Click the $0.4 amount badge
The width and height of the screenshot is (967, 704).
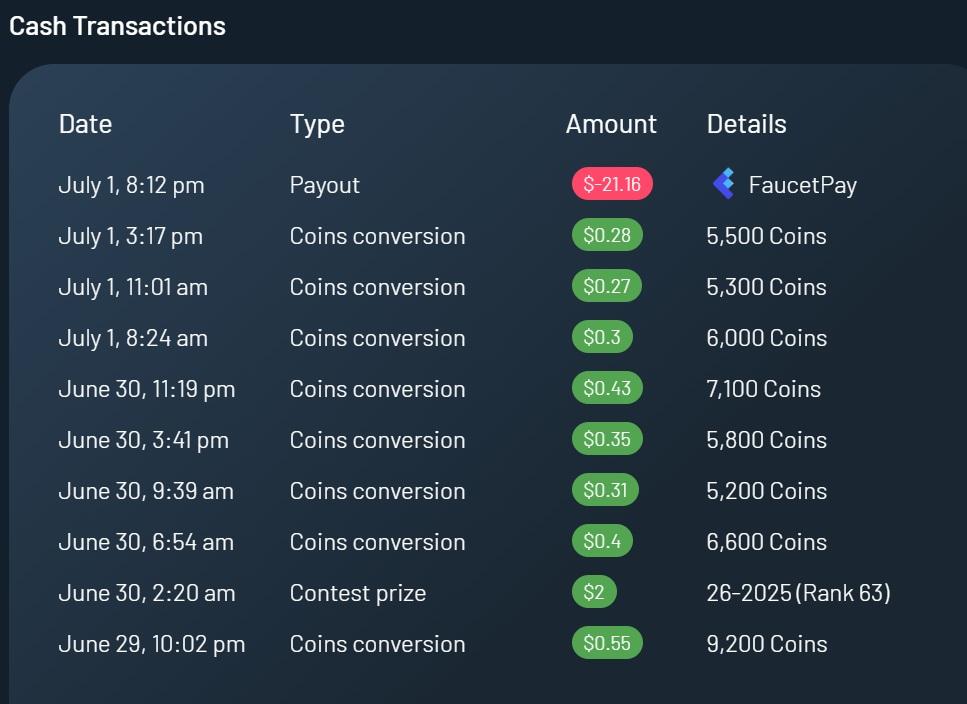point(602,541)
